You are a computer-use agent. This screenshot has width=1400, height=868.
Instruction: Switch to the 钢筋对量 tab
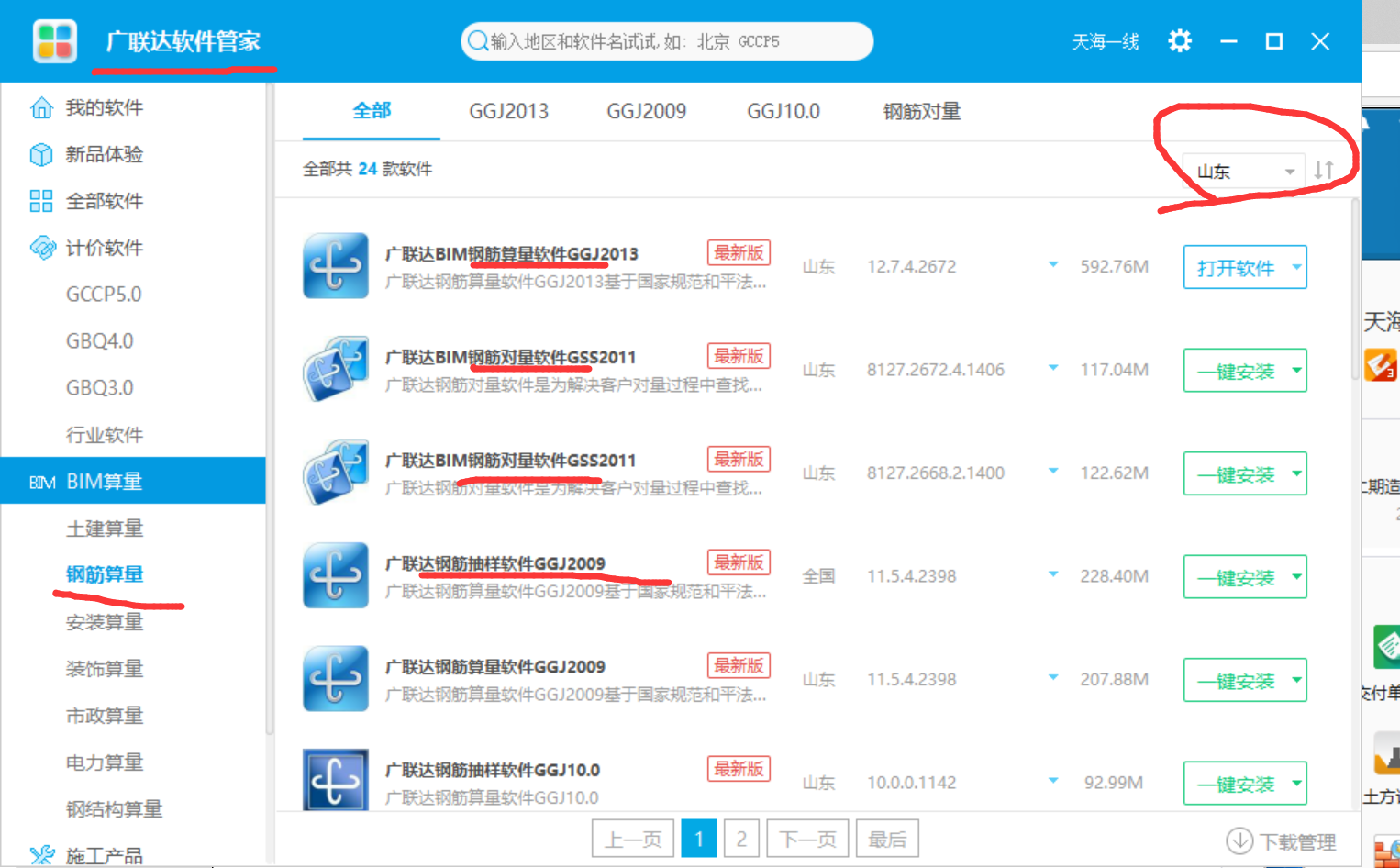pos(922,111)
